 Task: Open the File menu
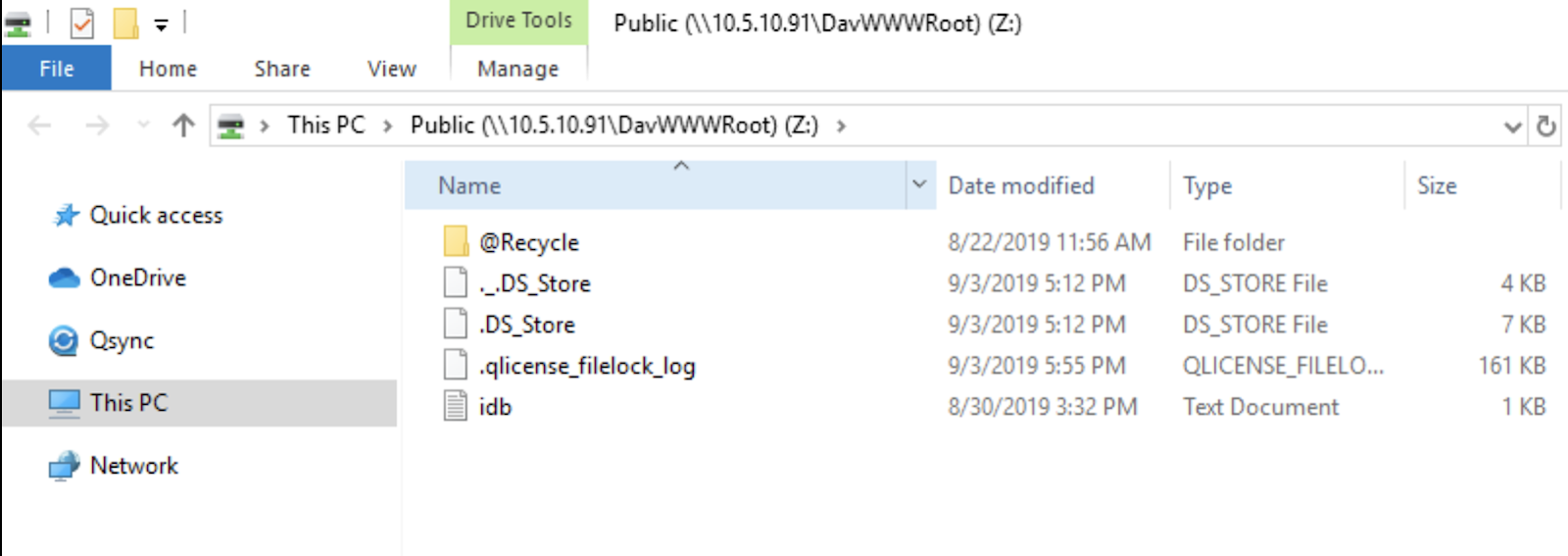(x=56, y=69)
